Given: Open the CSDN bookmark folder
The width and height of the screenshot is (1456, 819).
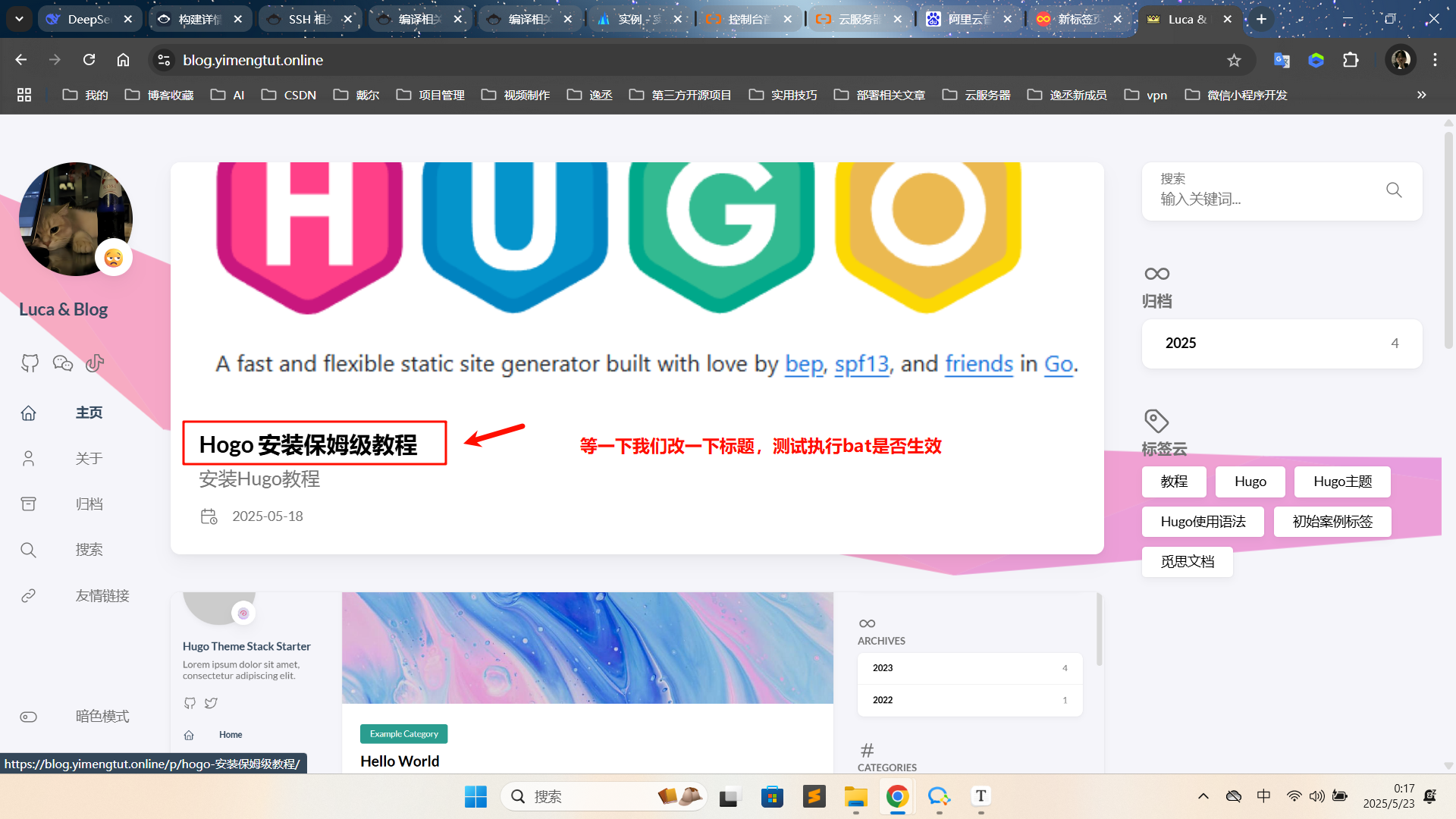Looking at the screenshot, I should (289, 95).
